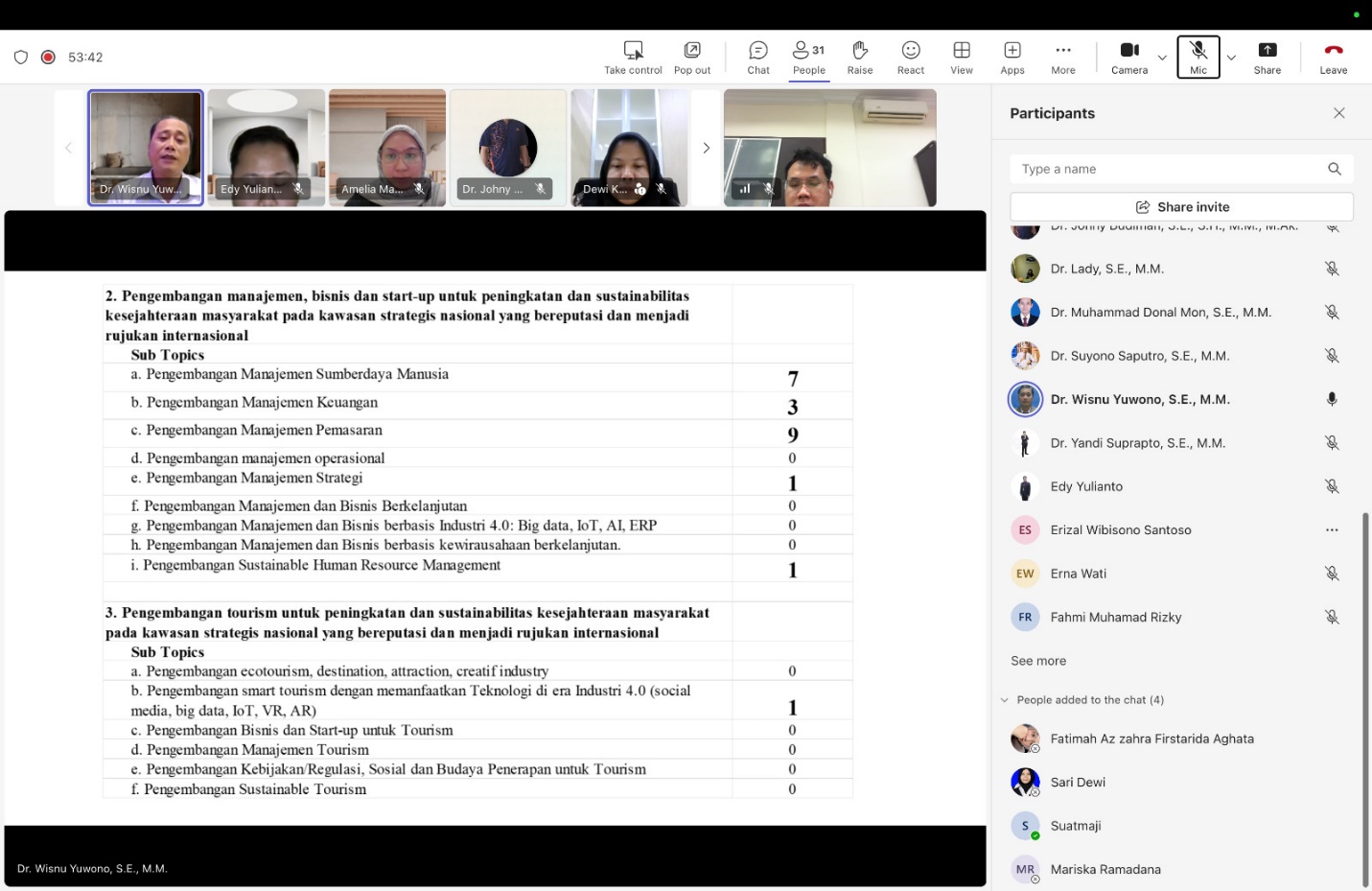Click See more to show more participants

coord(1037,660)
